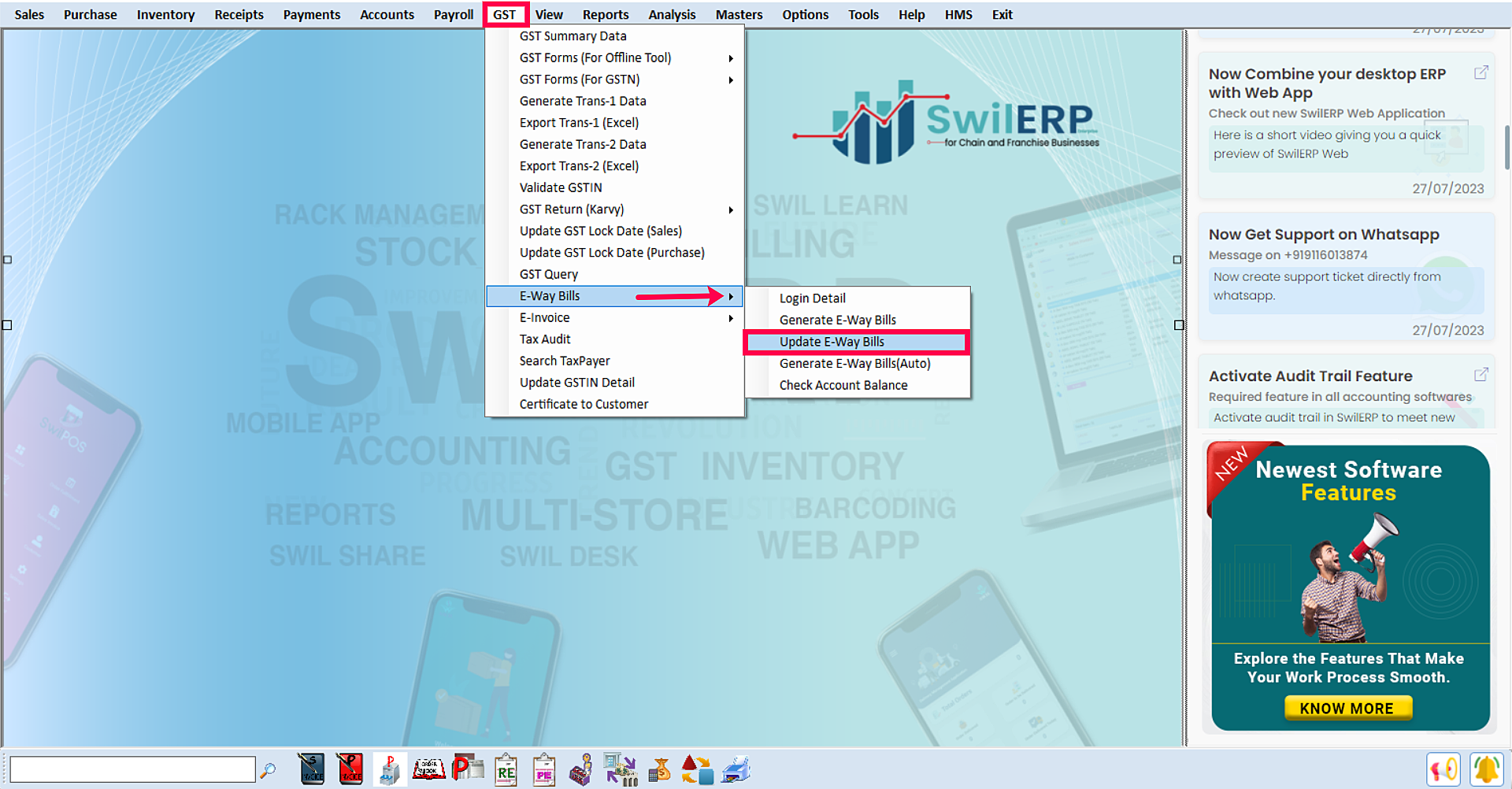1512x789 pixels.
Task: Open the GST menu in menu bar
Action: tap(505, 14)
